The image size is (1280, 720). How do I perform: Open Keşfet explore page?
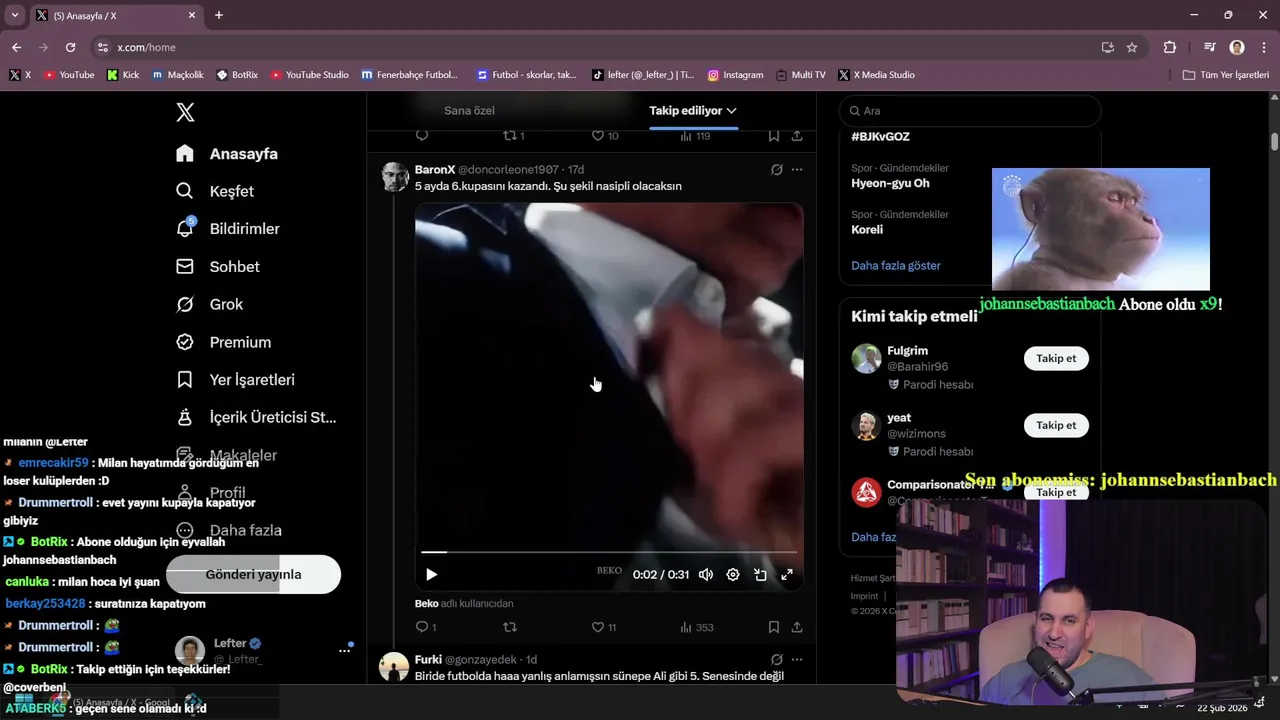click(215, 191)
